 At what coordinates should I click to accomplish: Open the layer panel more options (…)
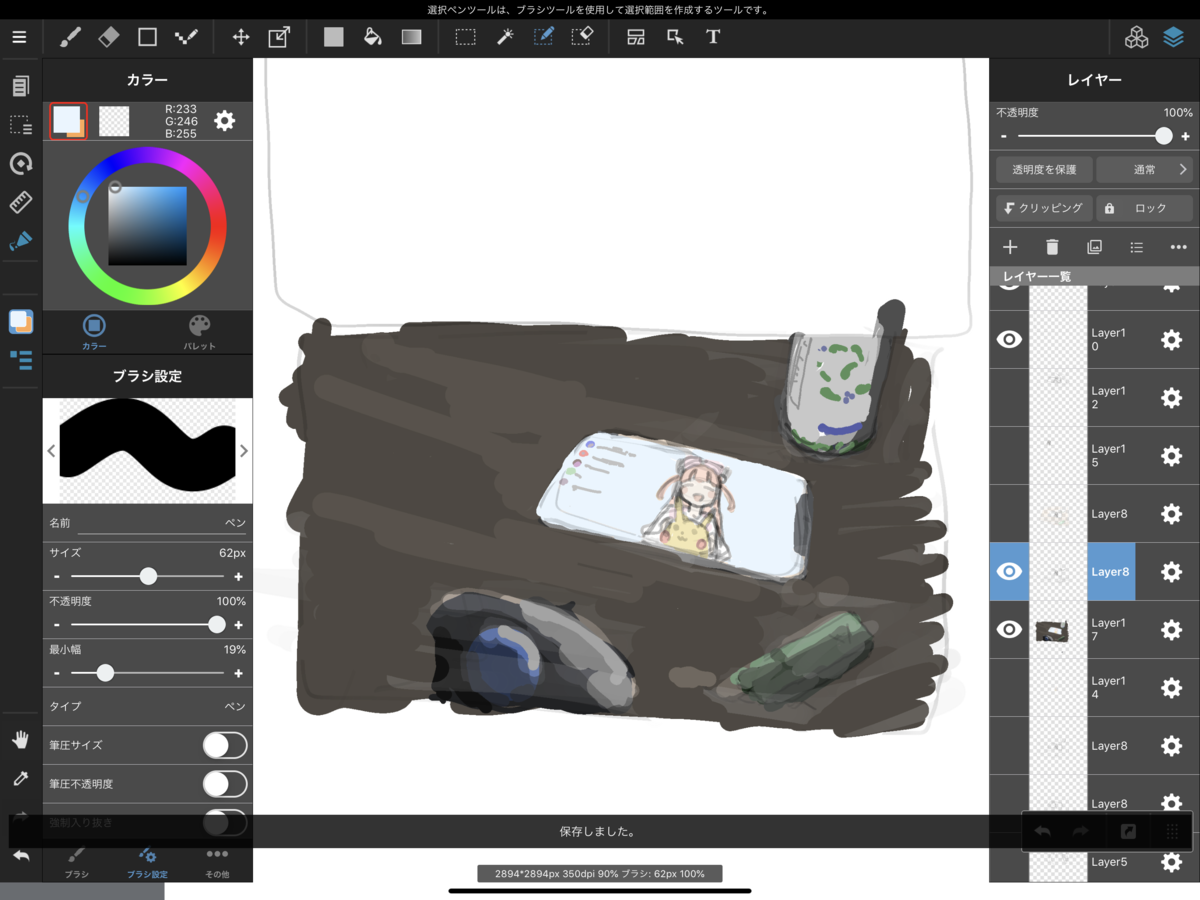click(x=1178, y=247)
